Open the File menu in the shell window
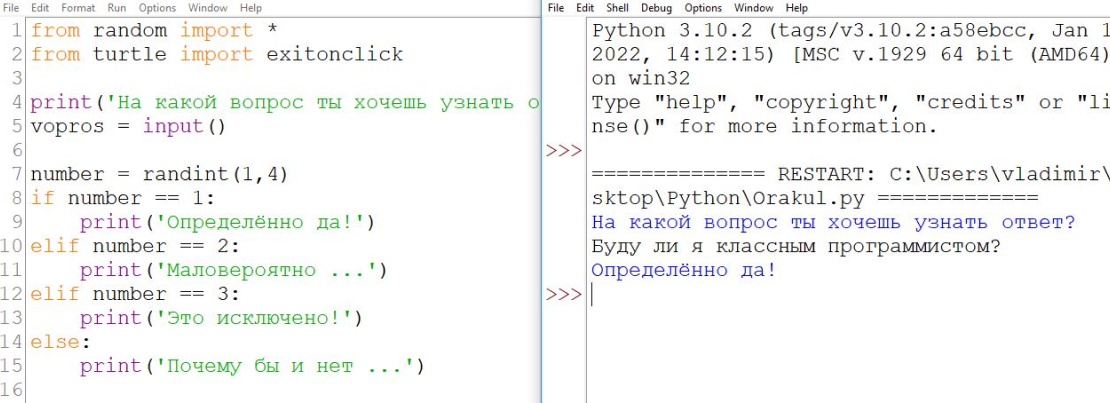Screen dimensions: 1110x403 click(556, 8)
